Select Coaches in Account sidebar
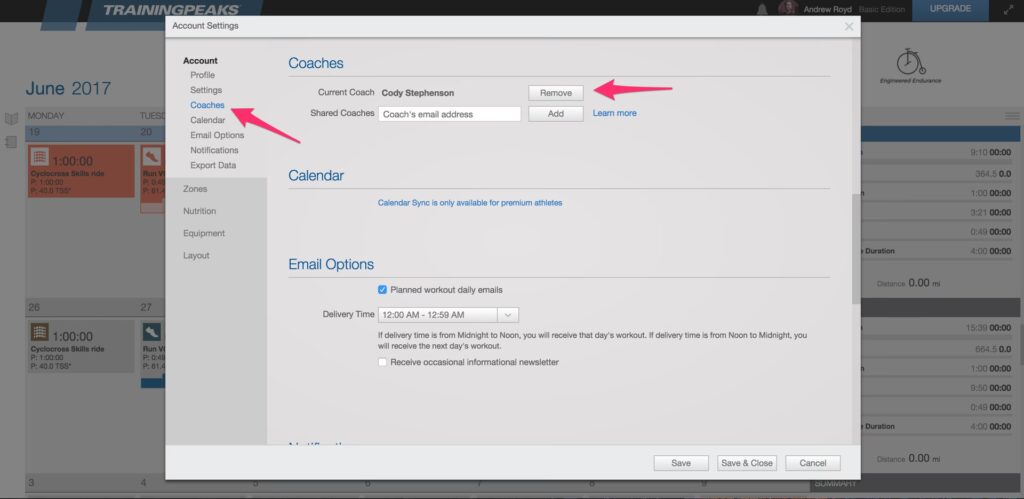The image size is (1024, 499). pos(207,105)
